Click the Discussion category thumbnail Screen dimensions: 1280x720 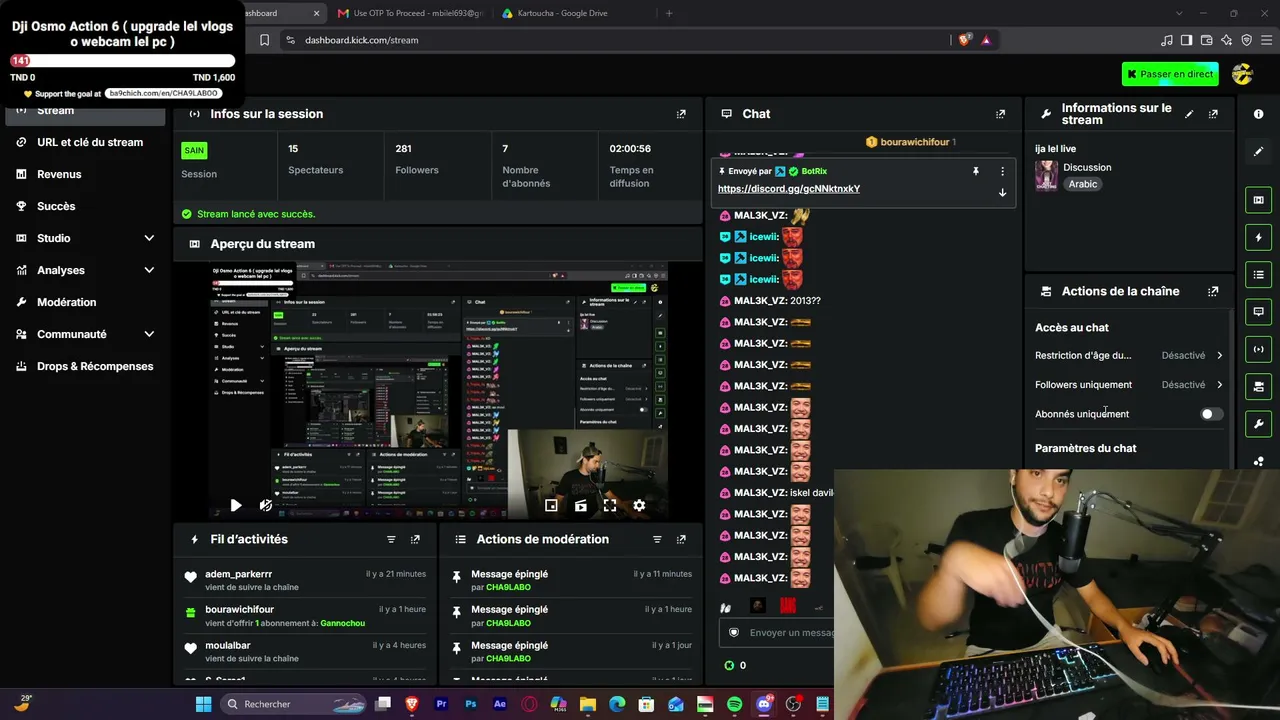[1046, 175]
